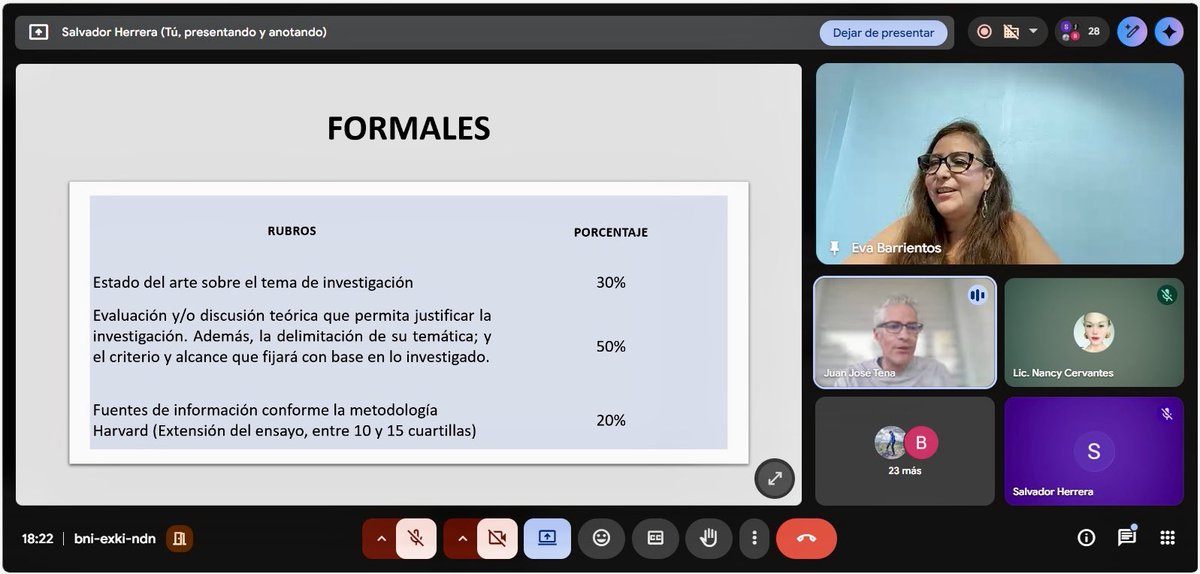This screenshot has height=574, width=1200.
Task: Click muted mic icon on Nancy Cervantes tile
Action: (1166, 295)
